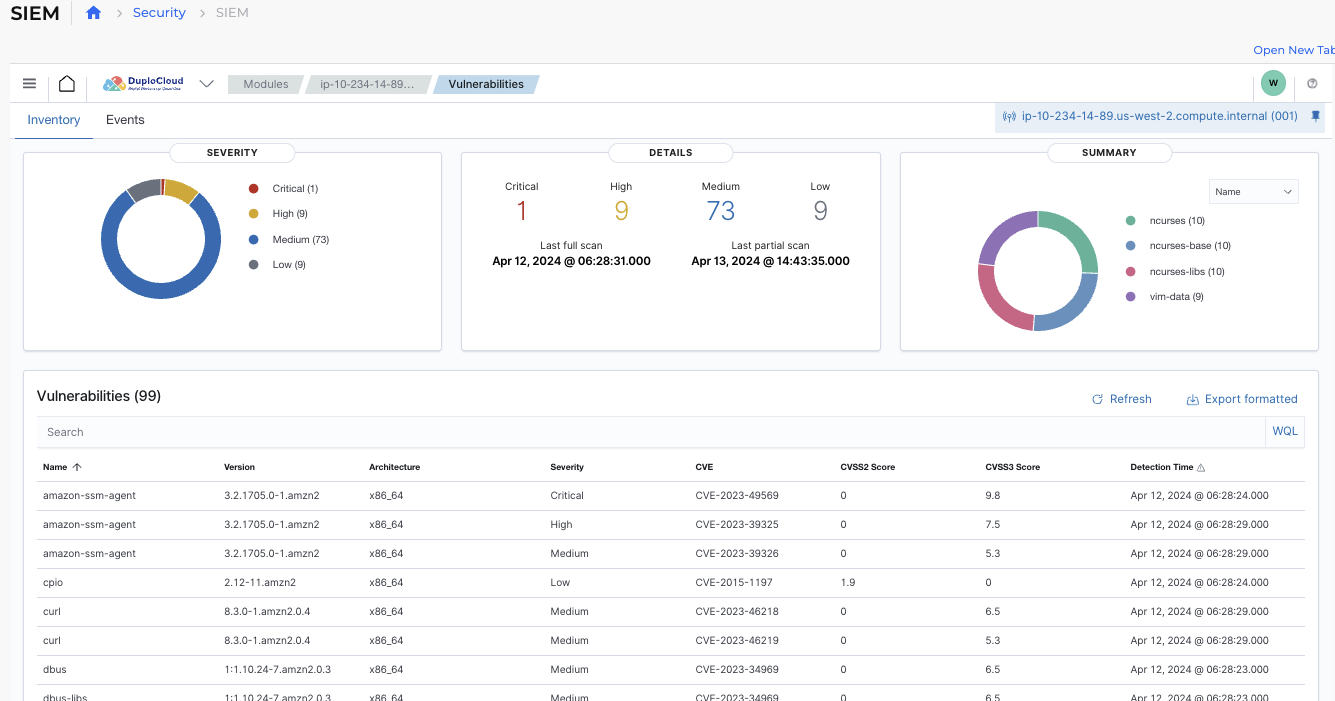The height and width of the screenshot is (701, 1335).
Task: Sort by the CVSS3 Score column header
Action: [x=1013, y=467]
